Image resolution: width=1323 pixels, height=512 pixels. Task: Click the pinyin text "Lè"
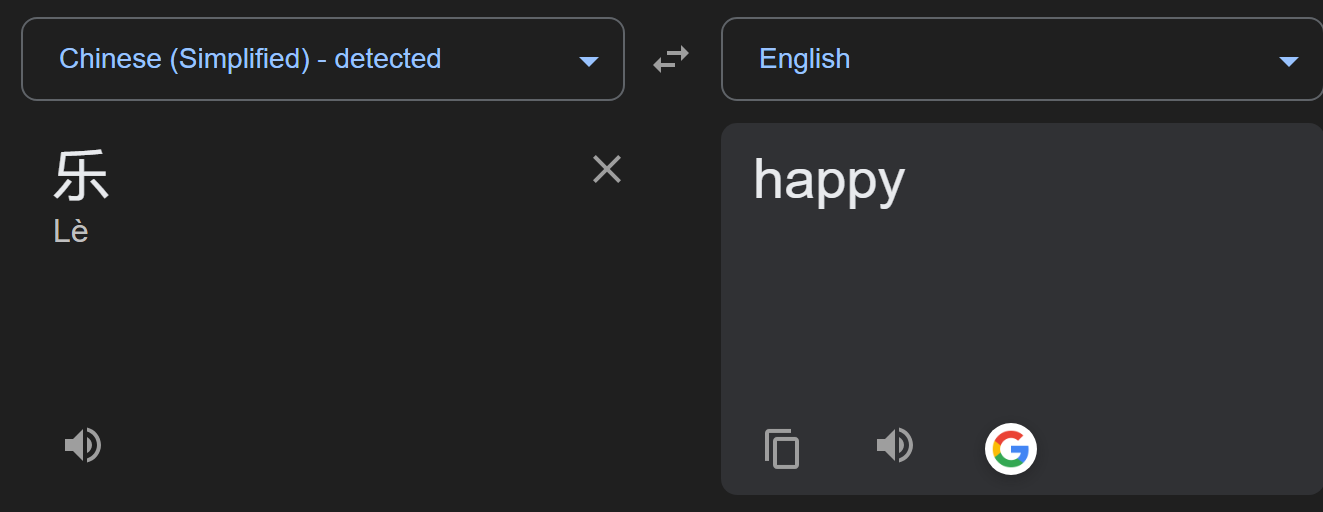(x=71, y=232)
